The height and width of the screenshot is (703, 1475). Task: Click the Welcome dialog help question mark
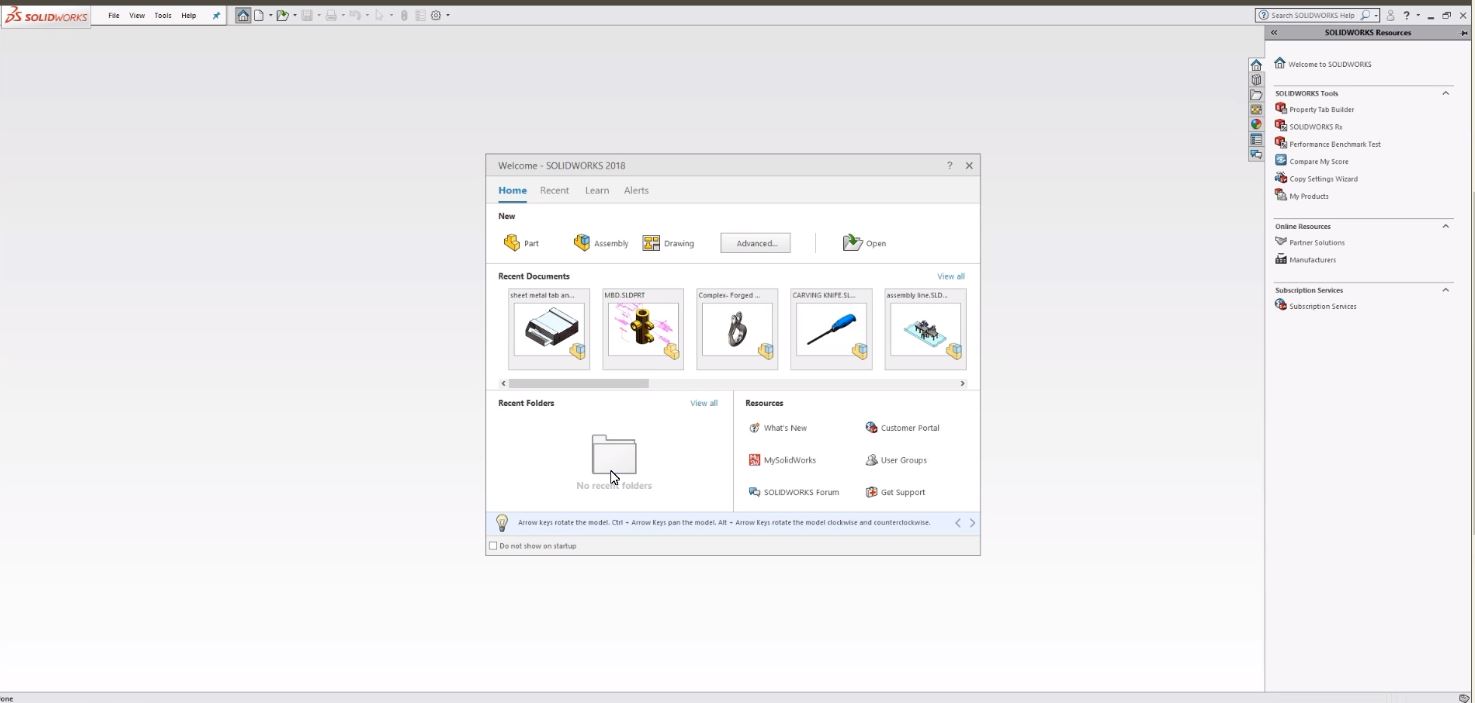point(949,166)
